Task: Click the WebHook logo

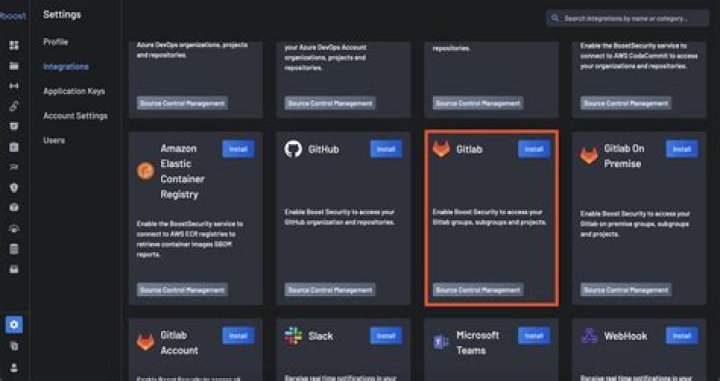Action: click(x=589, y=336)
